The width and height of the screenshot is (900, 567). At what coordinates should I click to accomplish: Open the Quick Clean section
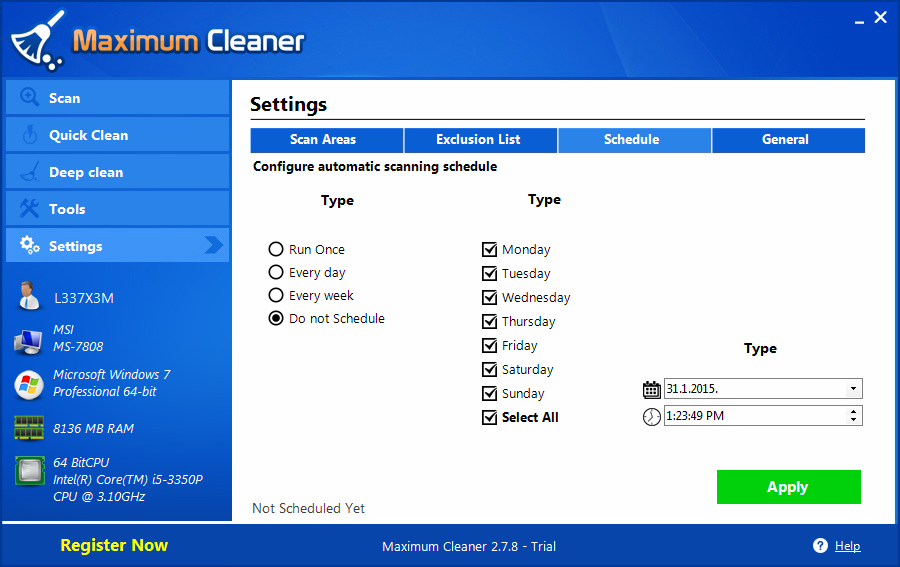tap(117, 135)
